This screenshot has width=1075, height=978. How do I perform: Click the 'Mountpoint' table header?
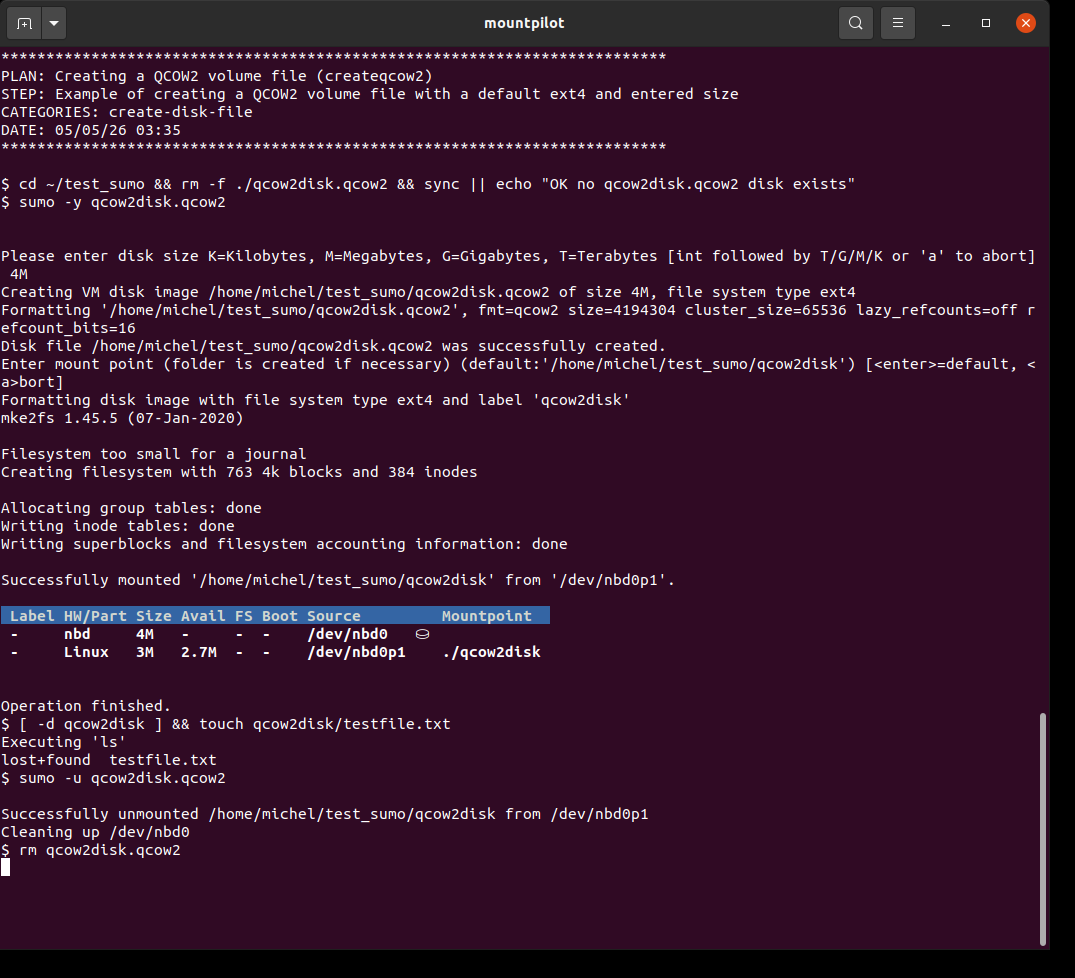click(487, 615)
